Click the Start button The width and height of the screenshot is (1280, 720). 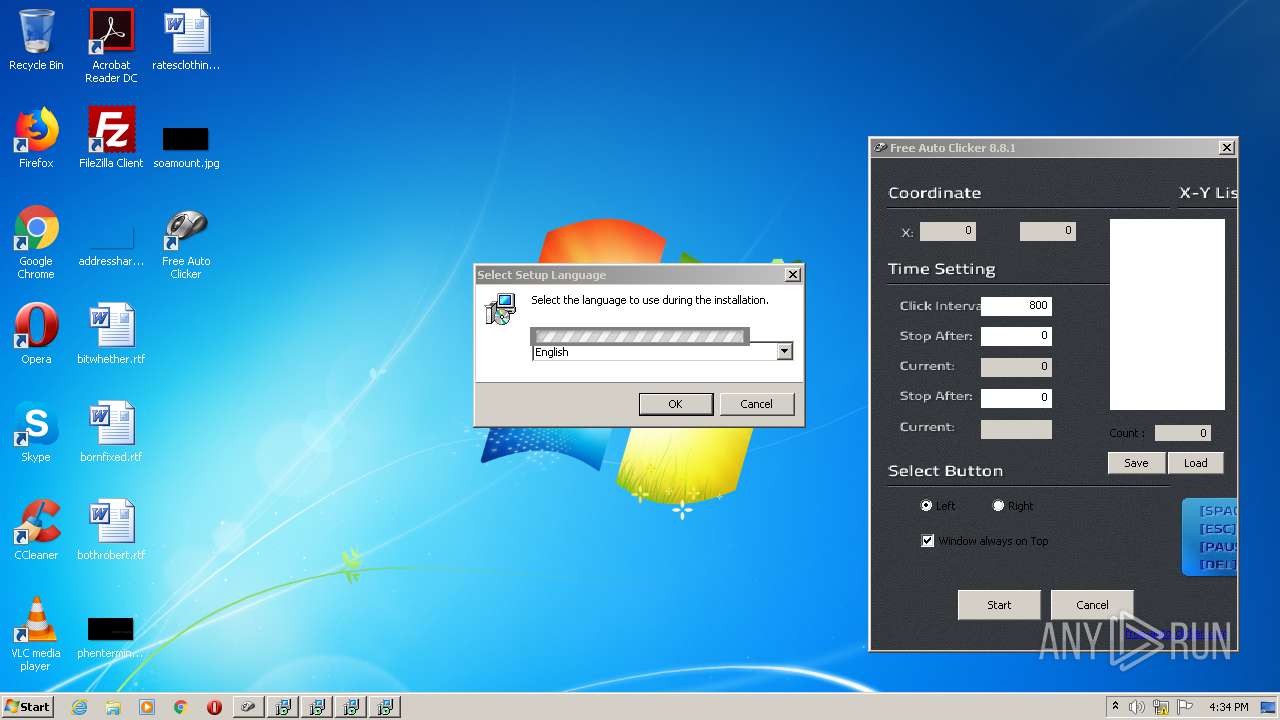pos(28,707)
